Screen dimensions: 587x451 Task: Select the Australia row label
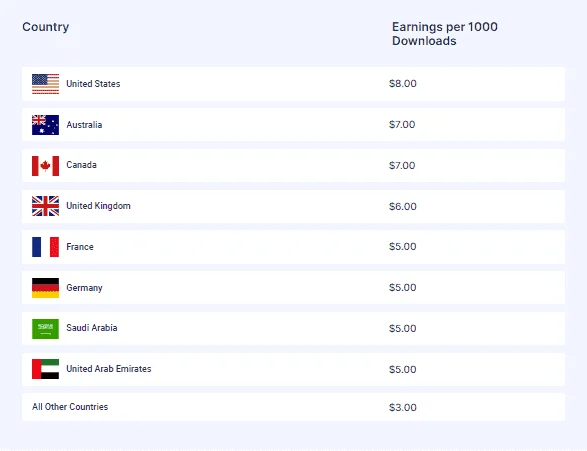(84, 125)
